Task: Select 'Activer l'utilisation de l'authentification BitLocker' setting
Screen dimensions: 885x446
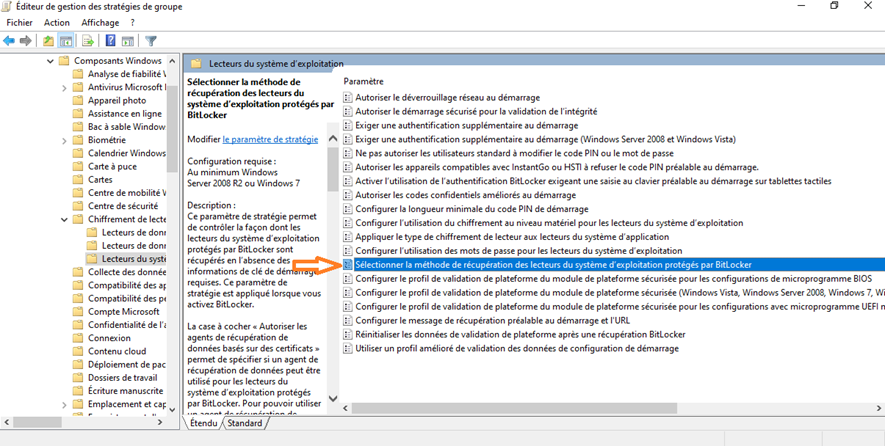Action: coord(593,181)
